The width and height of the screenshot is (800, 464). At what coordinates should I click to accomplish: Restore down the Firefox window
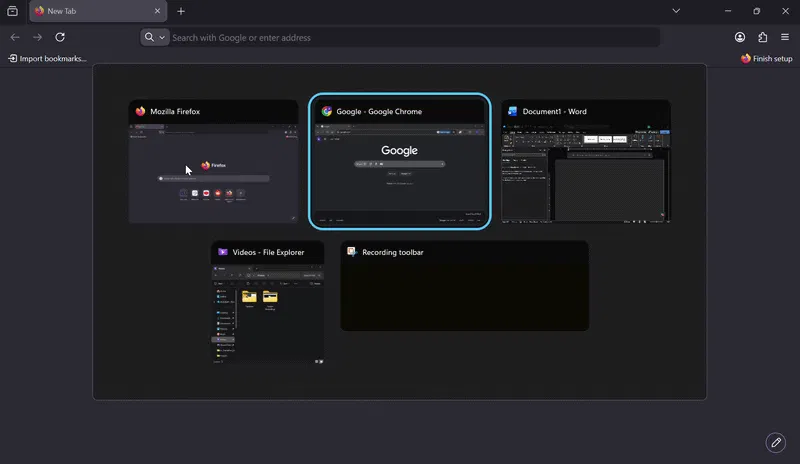point(757,11)
